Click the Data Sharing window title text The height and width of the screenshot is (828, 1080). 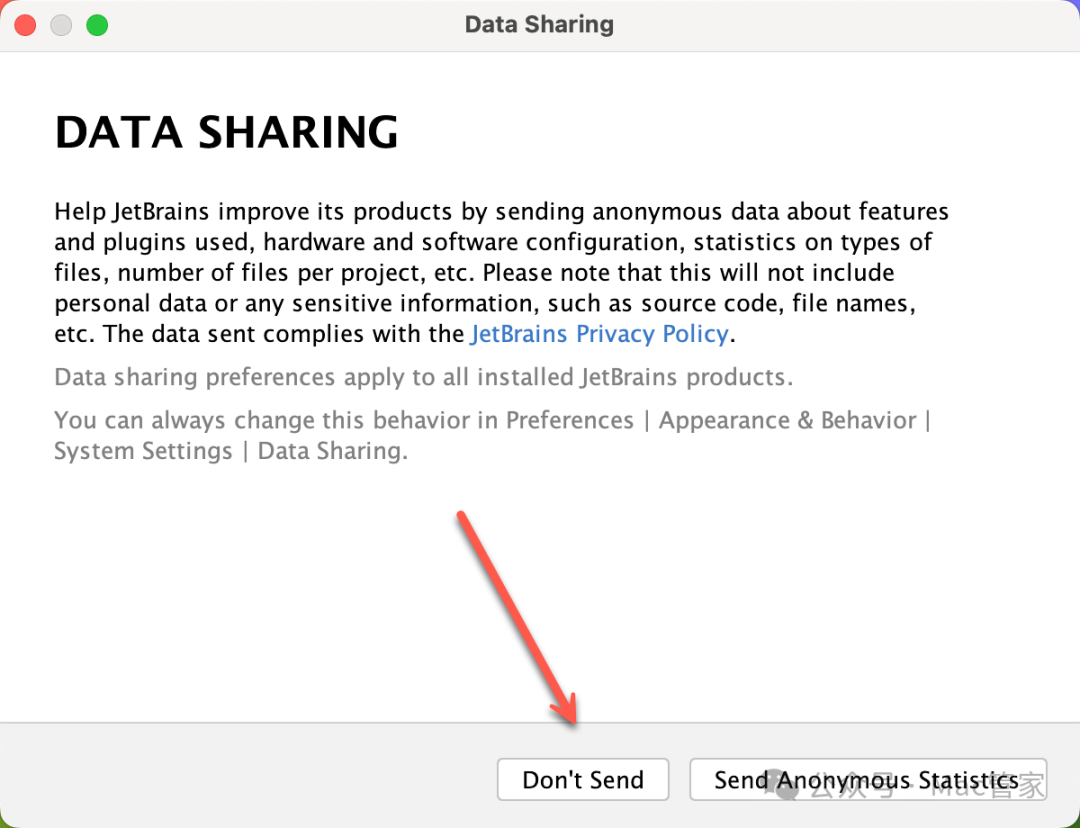pos(539,25)
